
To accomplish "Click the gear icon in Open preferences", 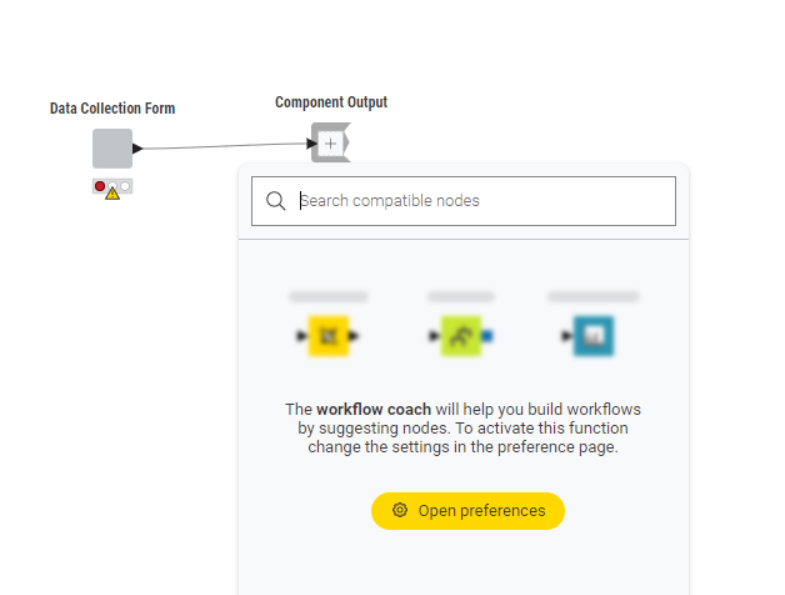I will coord(400,510).
